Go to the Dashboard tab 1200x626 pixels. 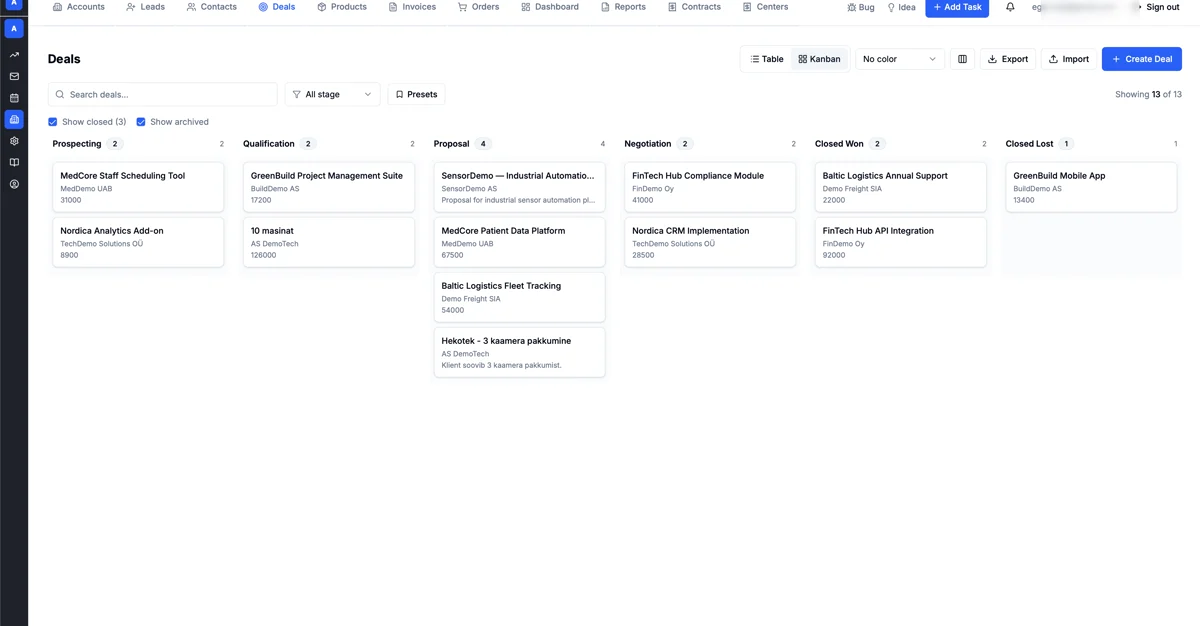[550, 7]
